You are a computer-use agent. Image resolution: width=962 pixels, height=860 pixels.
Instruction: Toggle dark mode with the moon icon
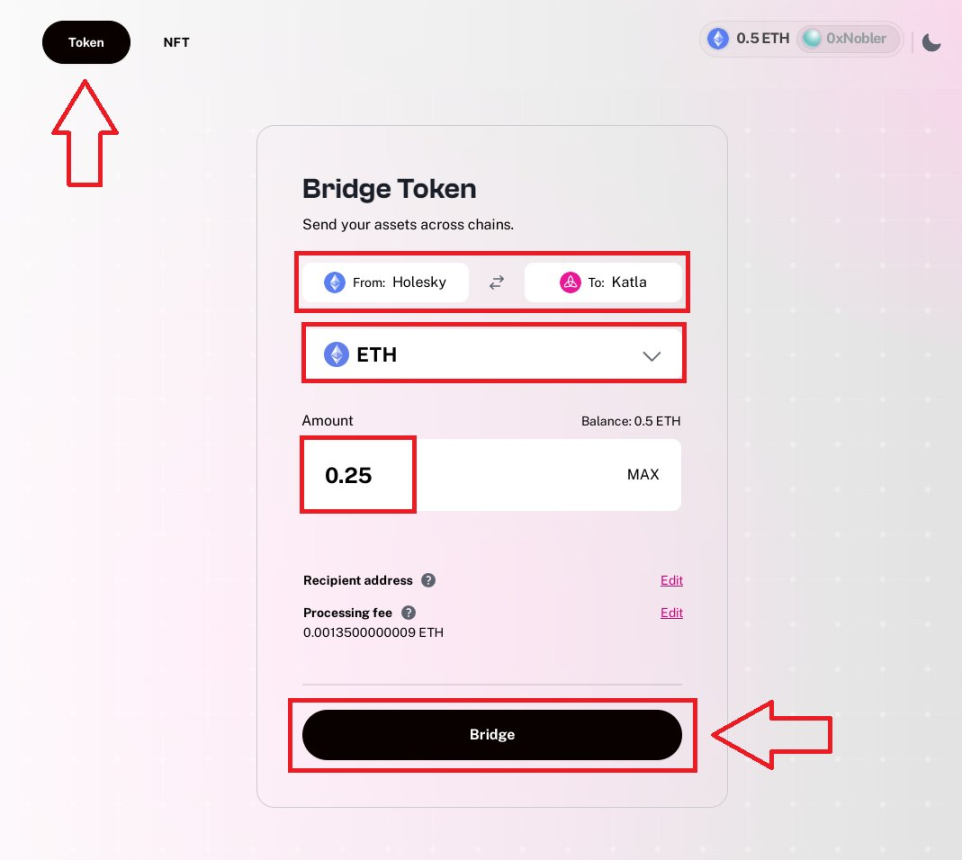[x=932, y=42]
